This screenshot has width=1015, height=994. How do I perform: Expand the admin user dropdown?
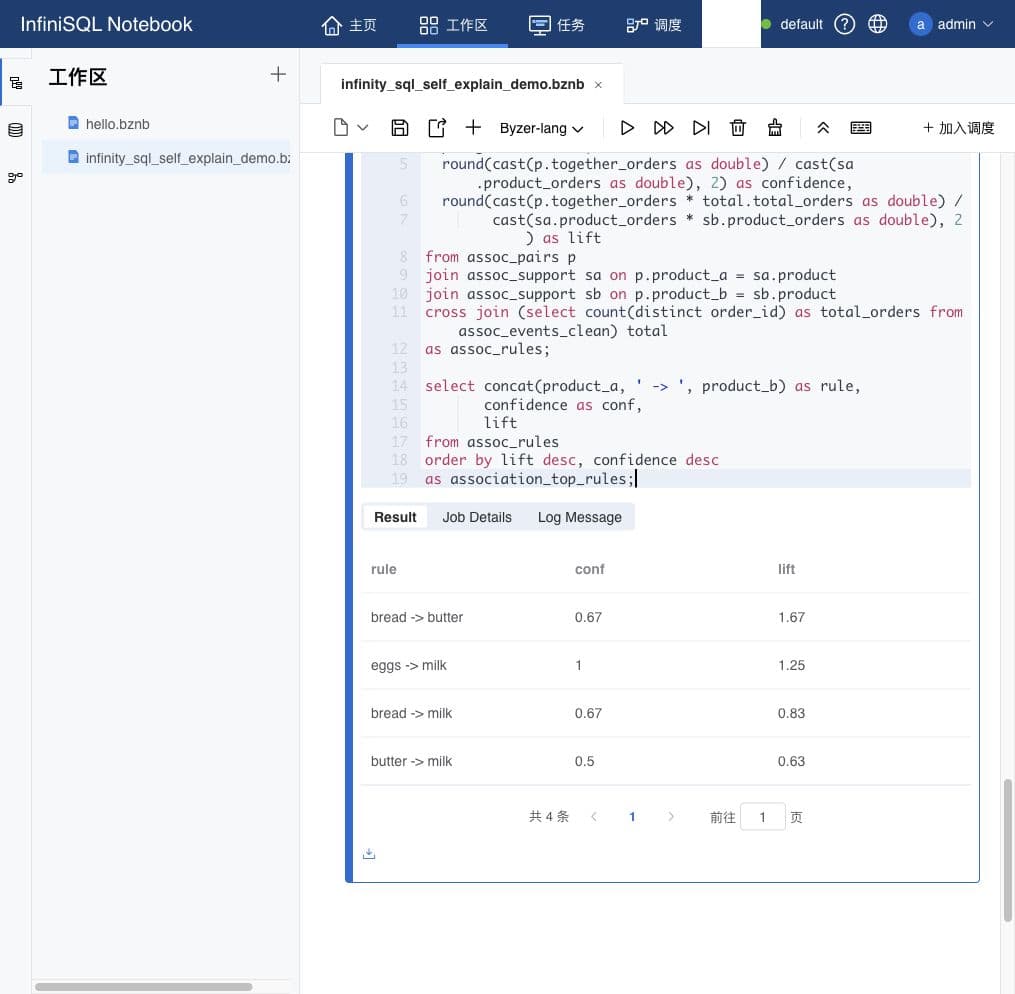pos(951,25)
